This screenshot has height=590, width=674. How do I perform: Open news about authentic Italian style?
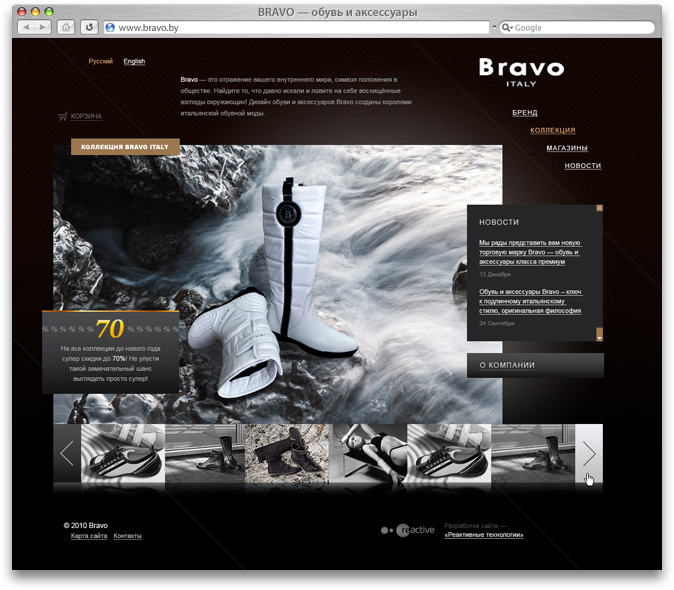[x=530, y=301]
